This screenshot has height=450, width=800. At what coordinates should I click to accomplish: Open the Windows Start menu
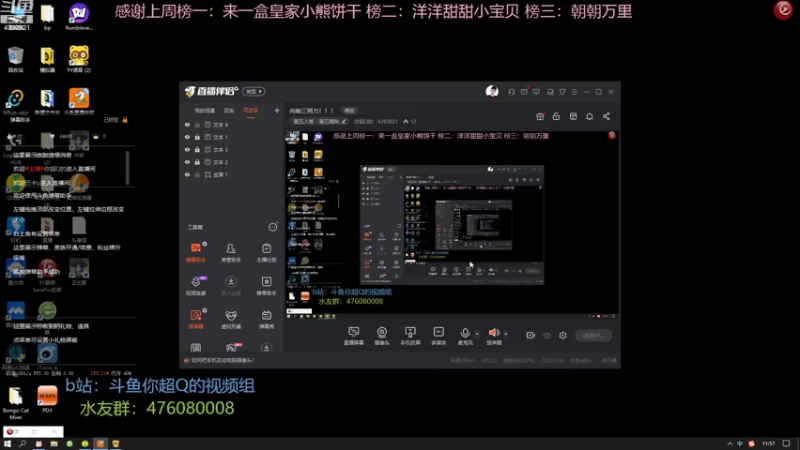coord(7,444)
